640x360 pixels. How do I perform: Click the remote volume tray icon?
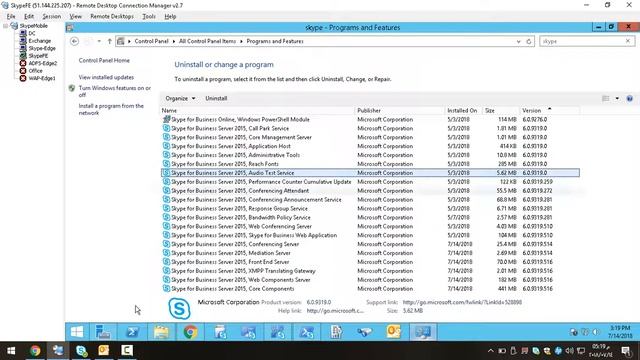(596, 332)
